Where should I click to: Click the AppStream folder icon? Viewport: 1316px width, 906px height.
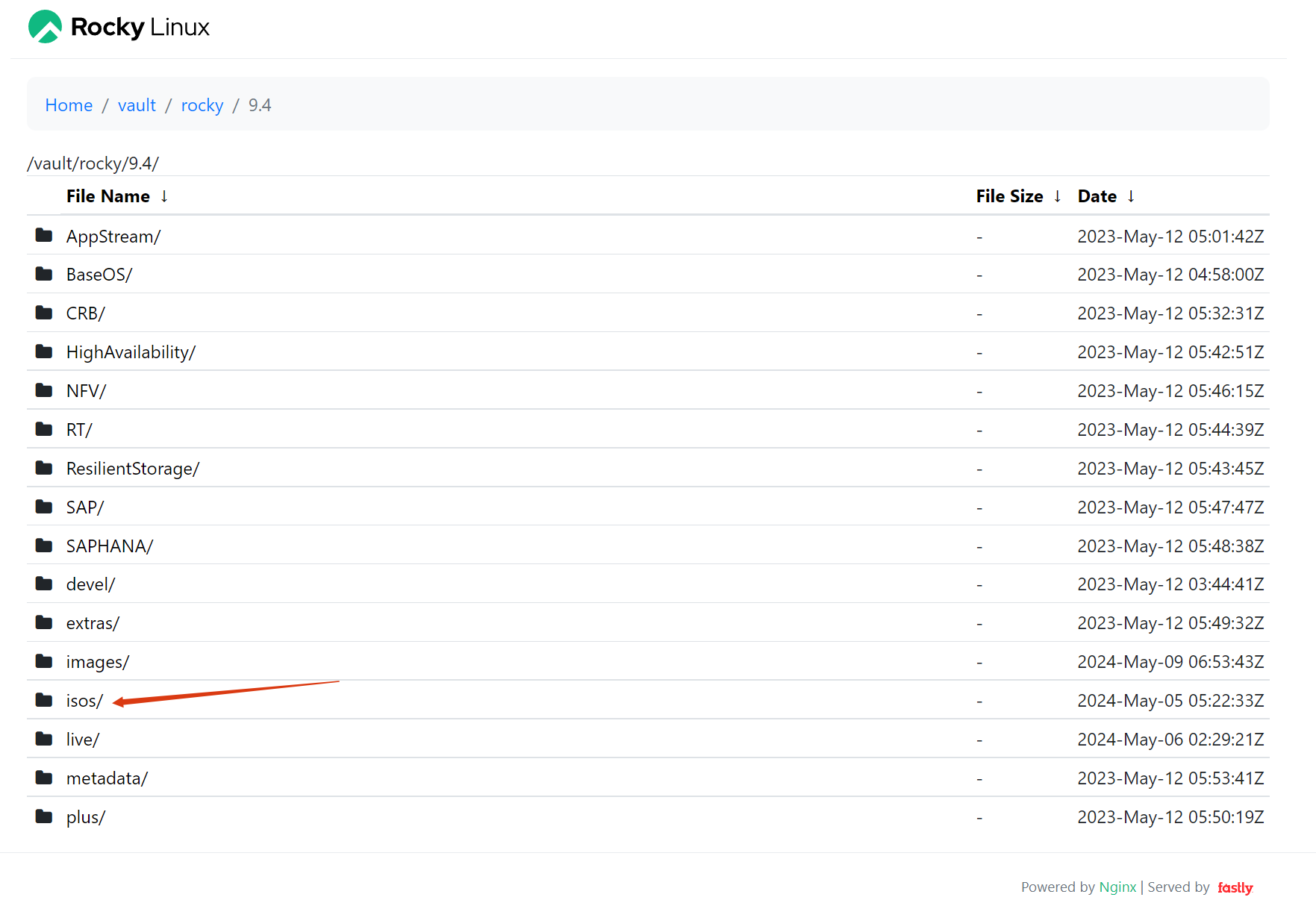pos(44,236)
